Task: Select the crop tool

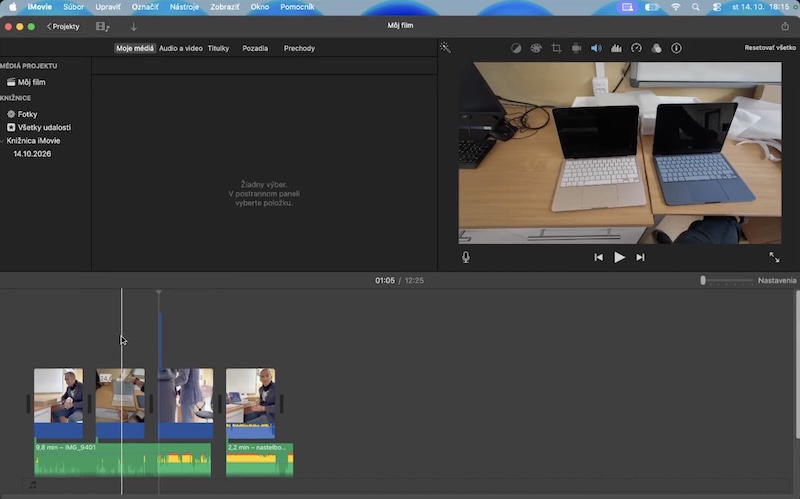Action: 556,48
